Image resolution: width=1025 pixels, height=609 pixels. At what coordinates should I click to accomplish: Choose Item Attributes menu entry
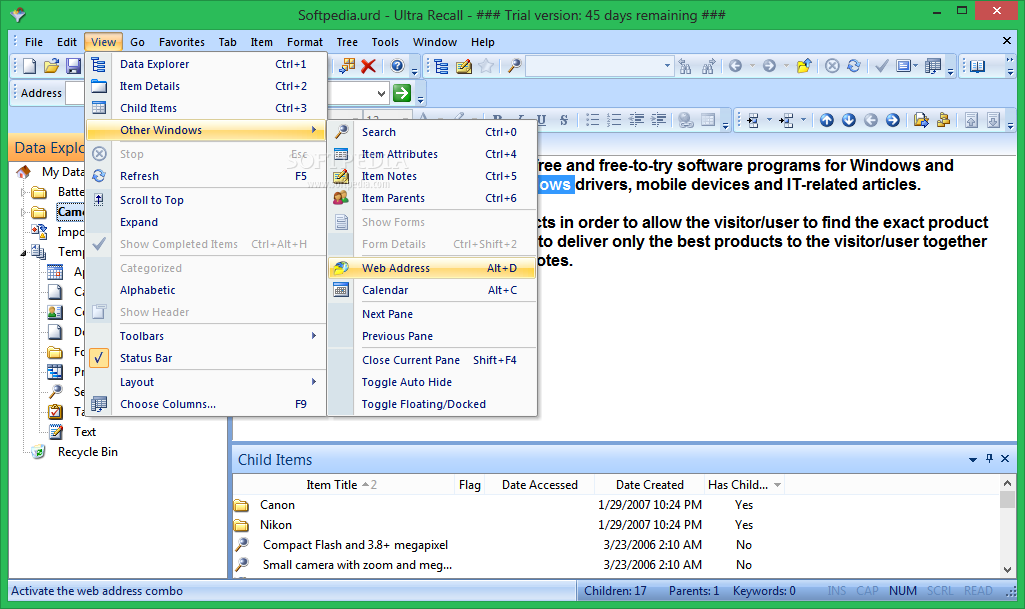point(432,154)
